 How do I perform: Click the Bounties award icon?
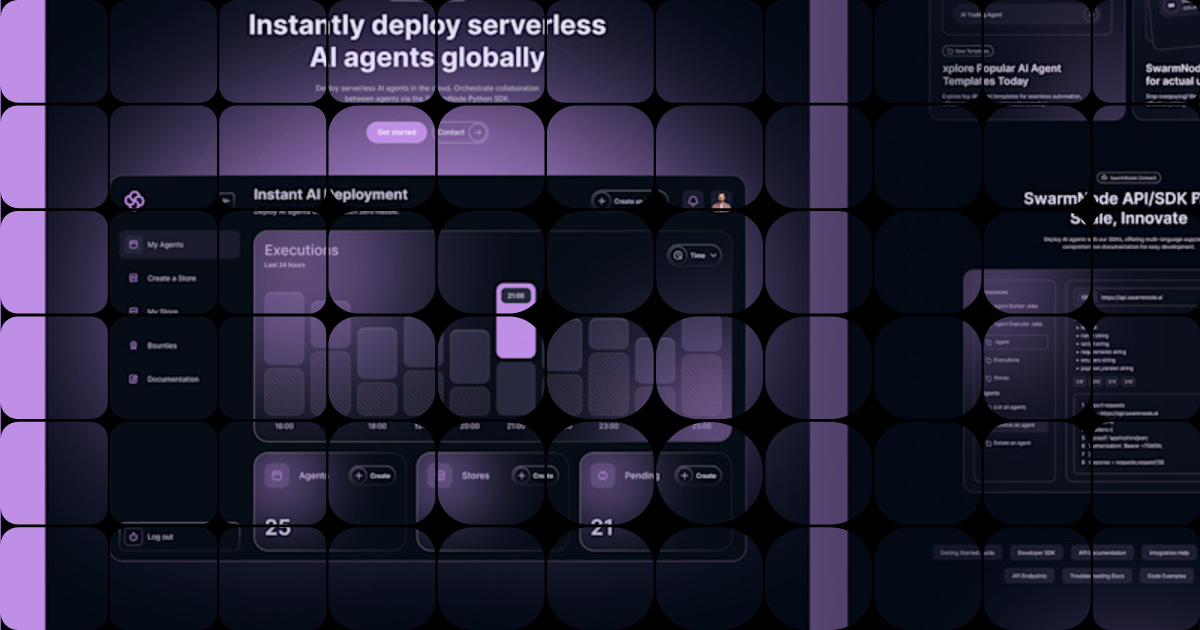click(x=133, y=345)
